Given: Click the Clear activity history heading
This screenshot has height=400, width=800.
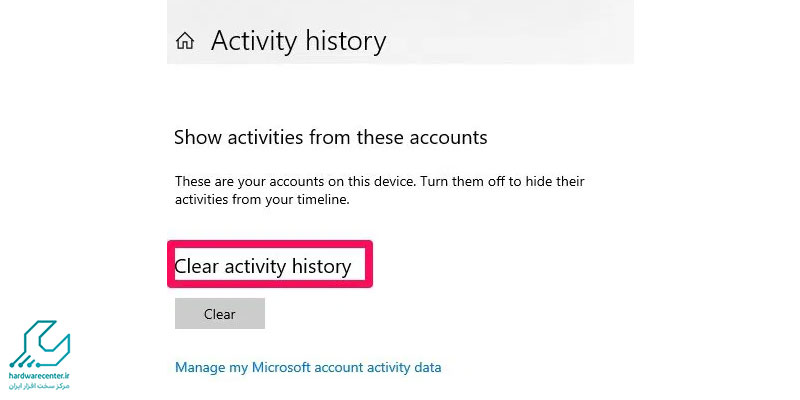Looking at the screenshot, I should (x=263, y=266).
